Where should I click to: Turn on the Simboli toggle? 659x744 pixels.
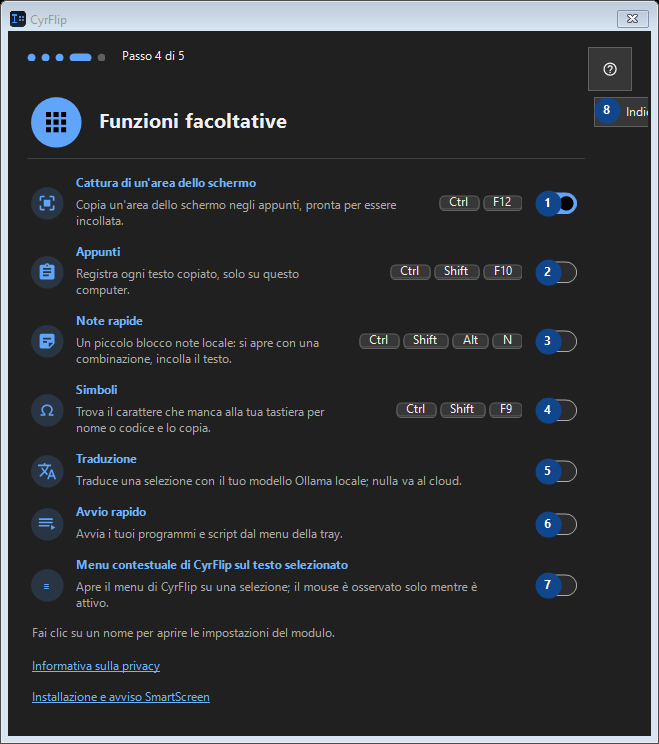click(557, 410)
